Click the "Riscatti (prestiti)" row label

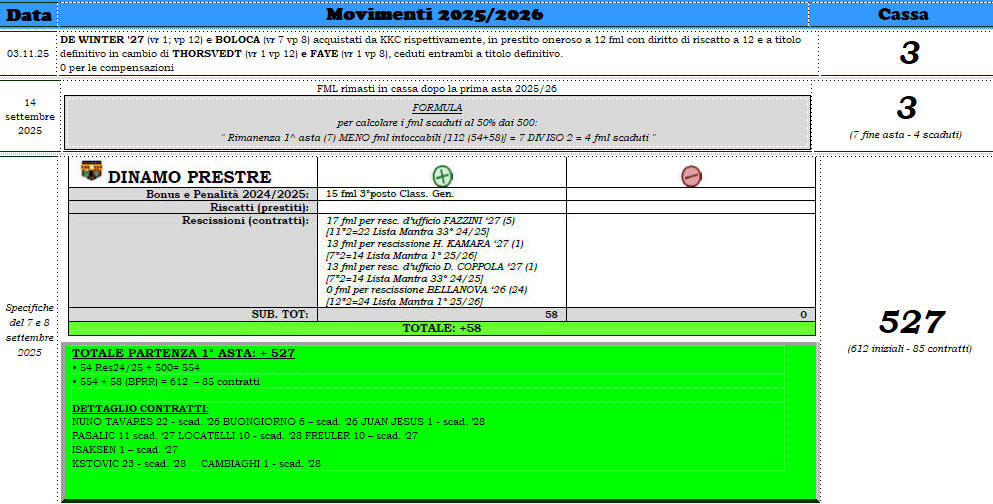[x=263, y=207]
